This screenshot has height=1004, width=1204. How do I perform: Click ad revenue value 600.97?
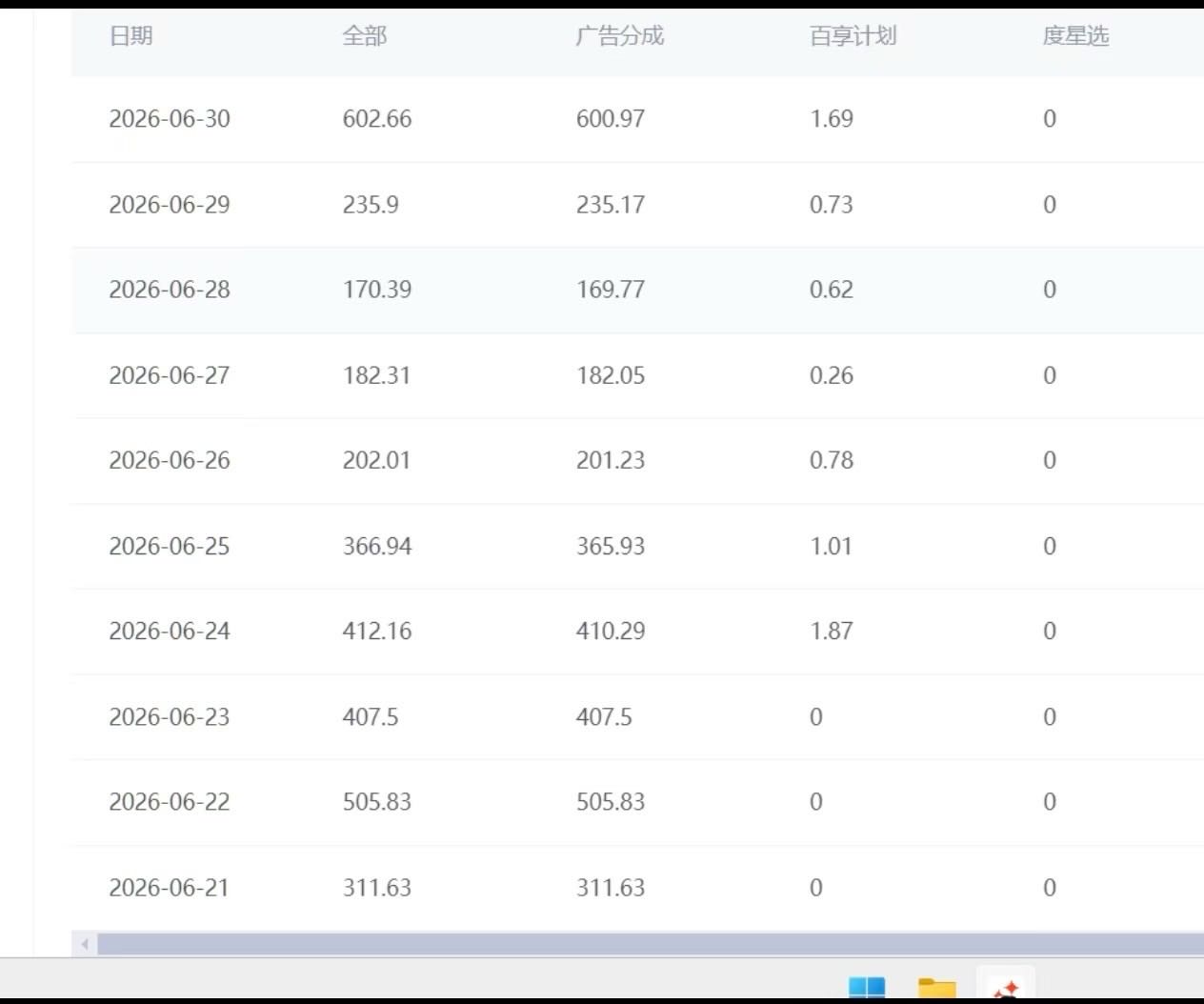[x=611, y=119]
